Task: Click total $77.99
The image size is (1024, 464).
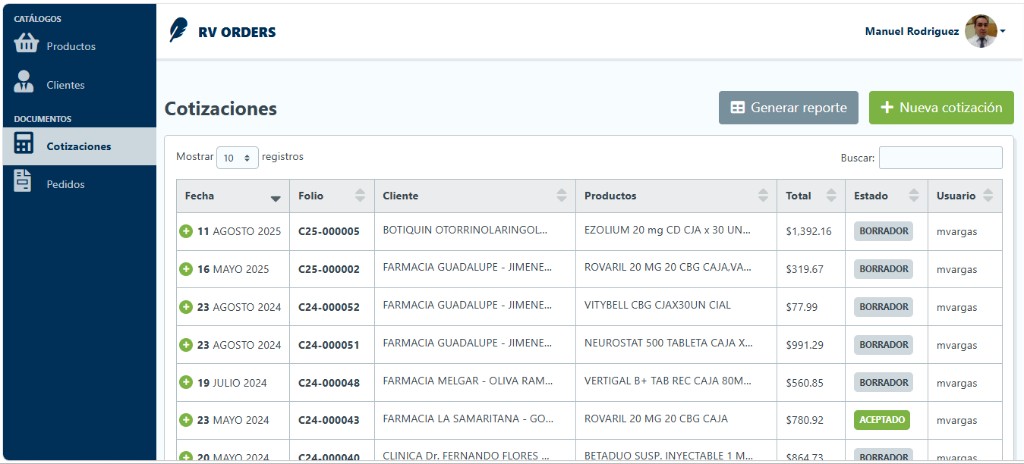Action: click(801, 307)
